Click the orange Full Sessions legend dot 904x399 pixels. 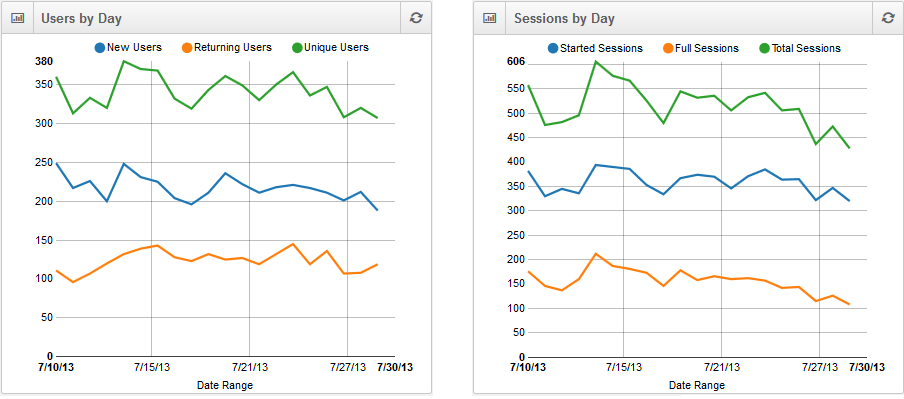click(668, 49)
